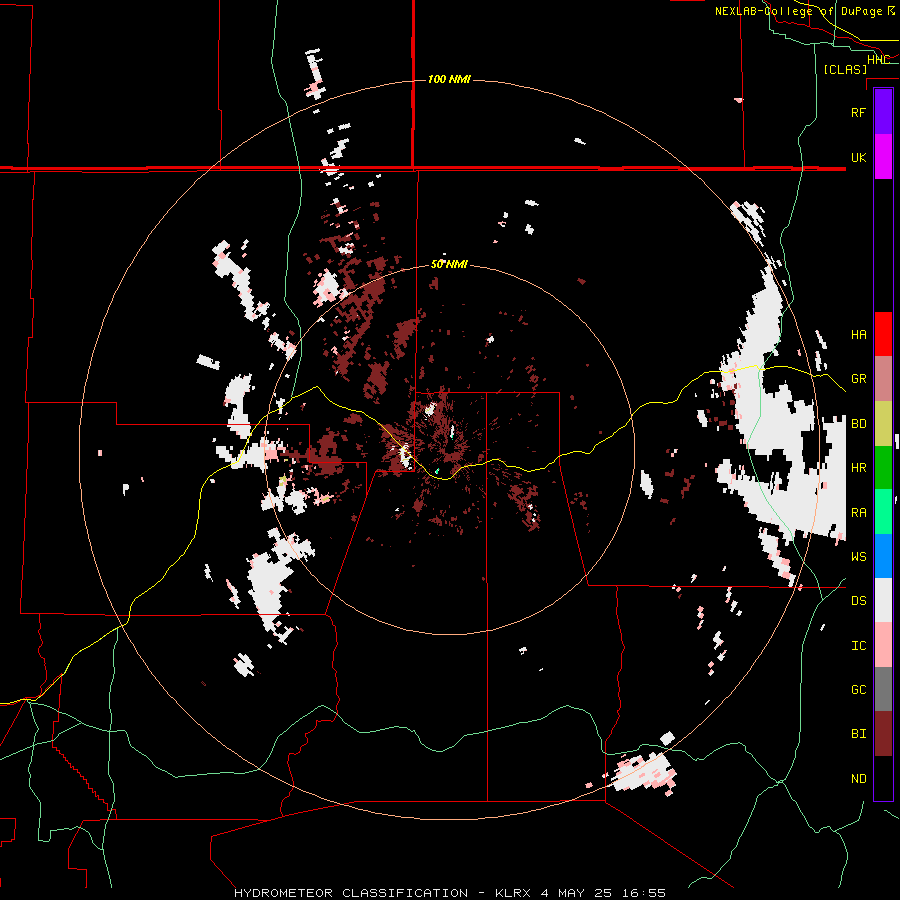
Task: Click the GC legend label
Action: pyautogui.click(x=859, y=689)
